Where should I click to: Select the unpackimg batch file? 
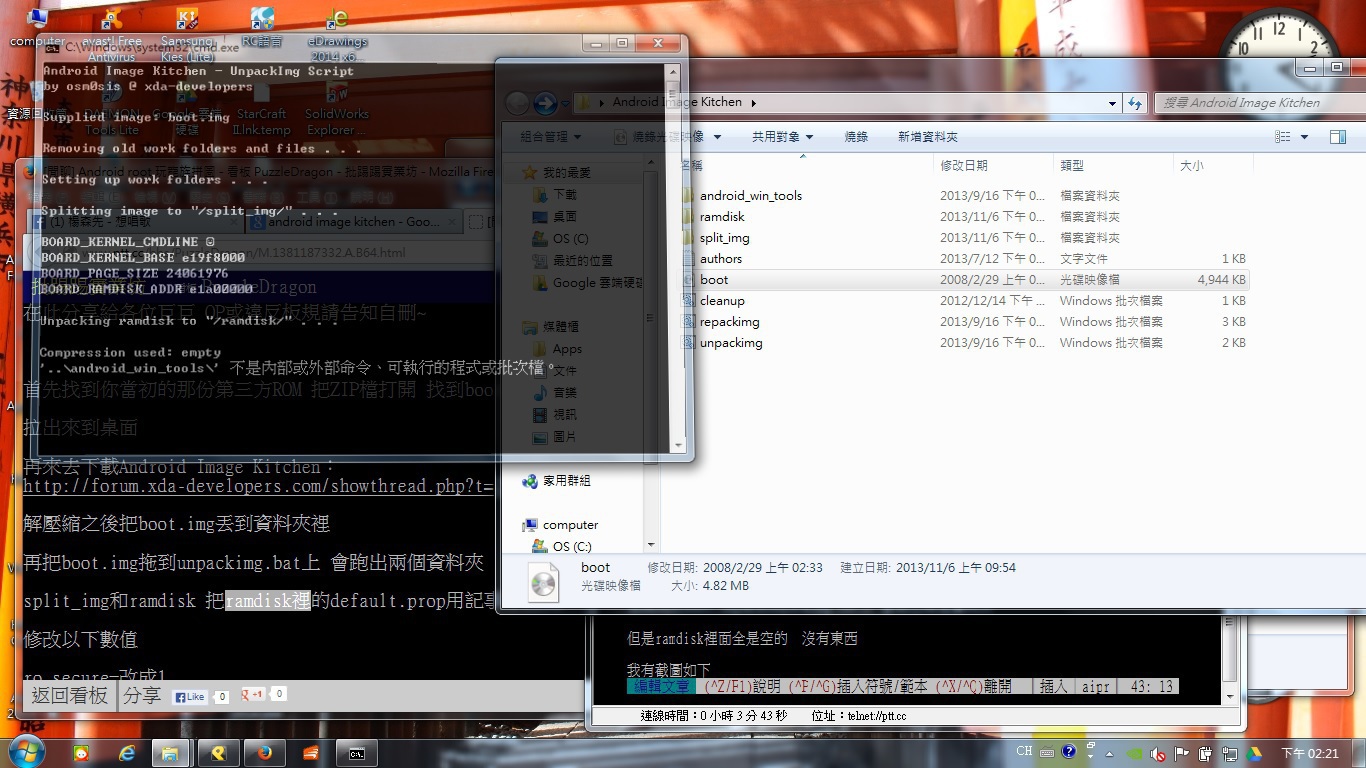(x=731, y=343)
